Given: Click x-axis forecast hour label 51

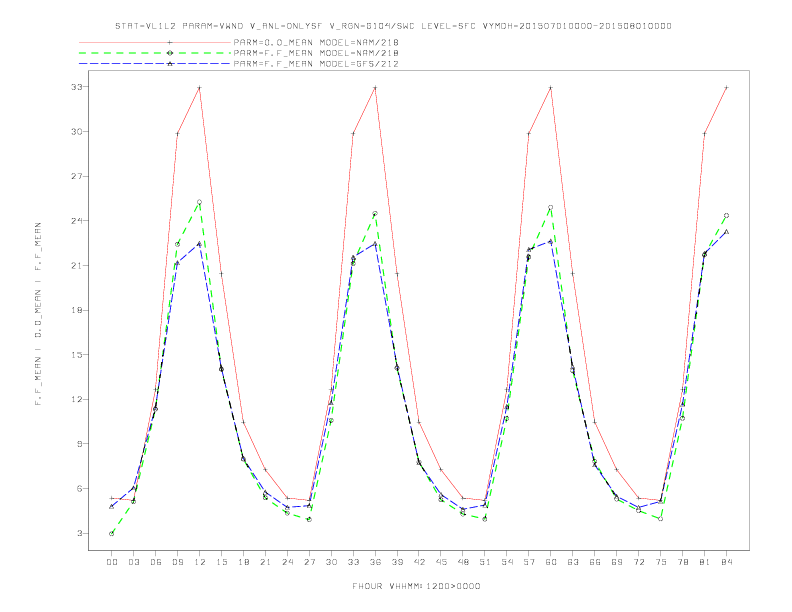Looking at the screenshot, I should (485, 562).
